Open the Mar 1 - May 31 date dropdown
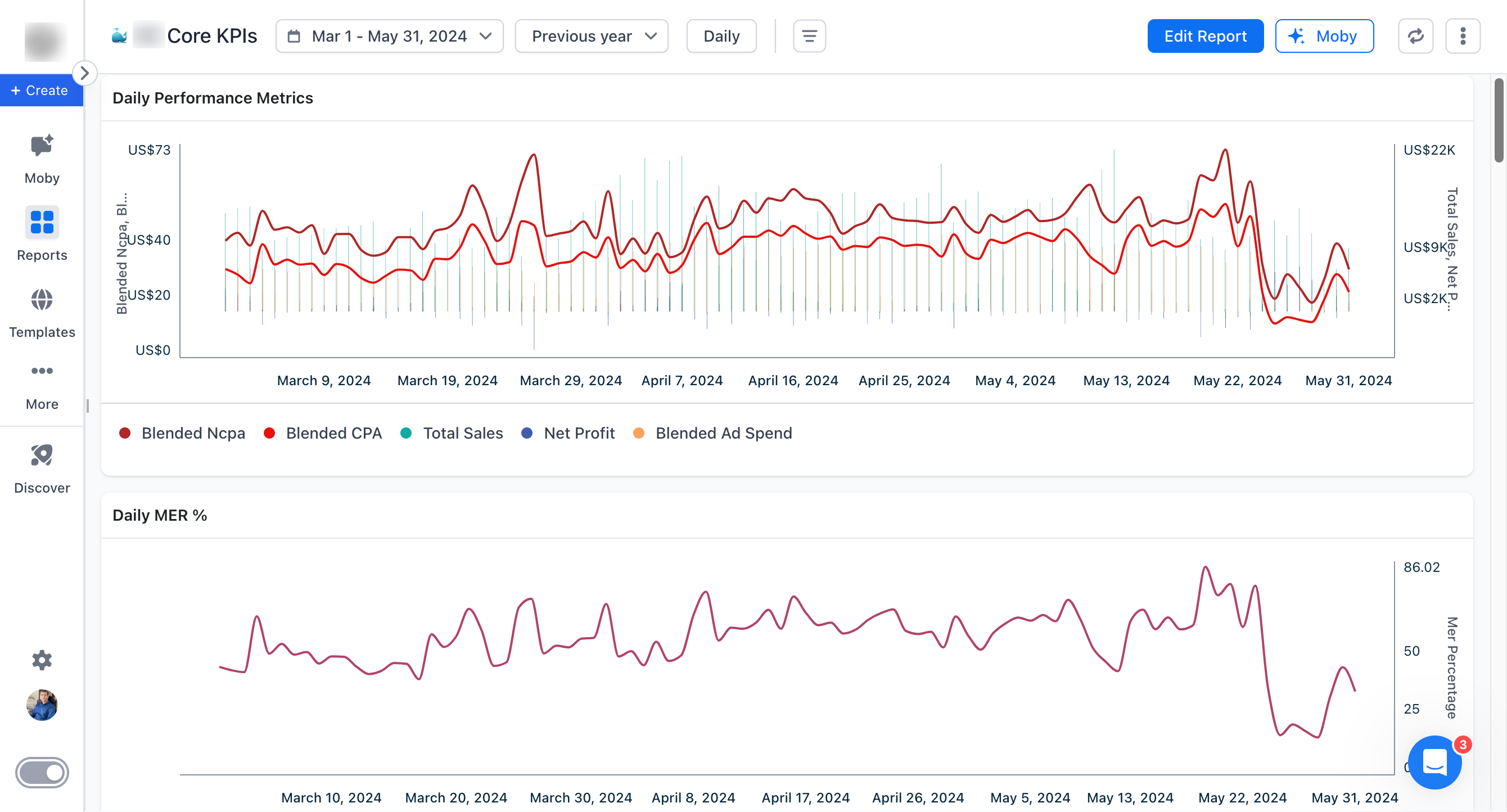This screenshot has height=812, width=1507. (x=389, y=37)
